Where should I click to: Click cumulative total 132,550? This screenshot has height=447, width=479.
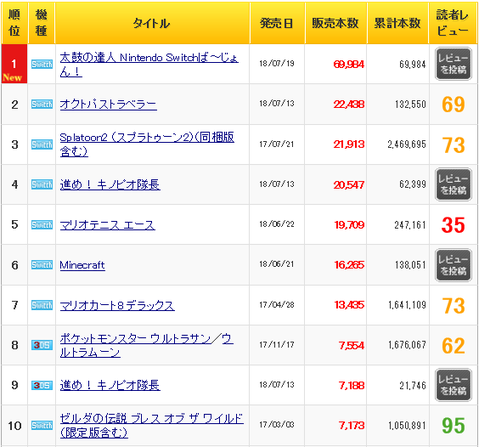coord(411,104)
